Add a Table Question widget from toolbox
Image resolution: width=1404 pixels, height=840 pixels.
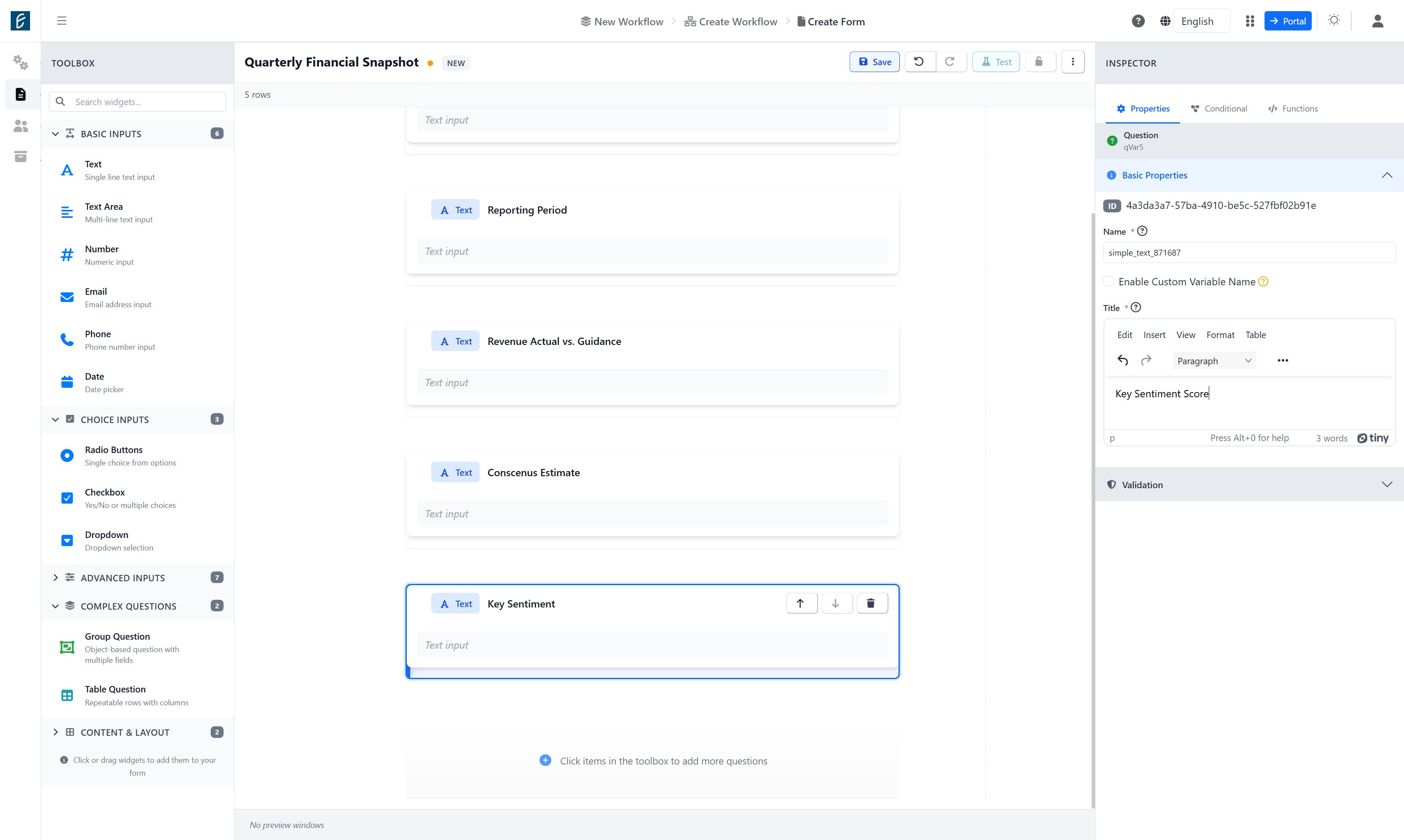(x=138, y=696)
